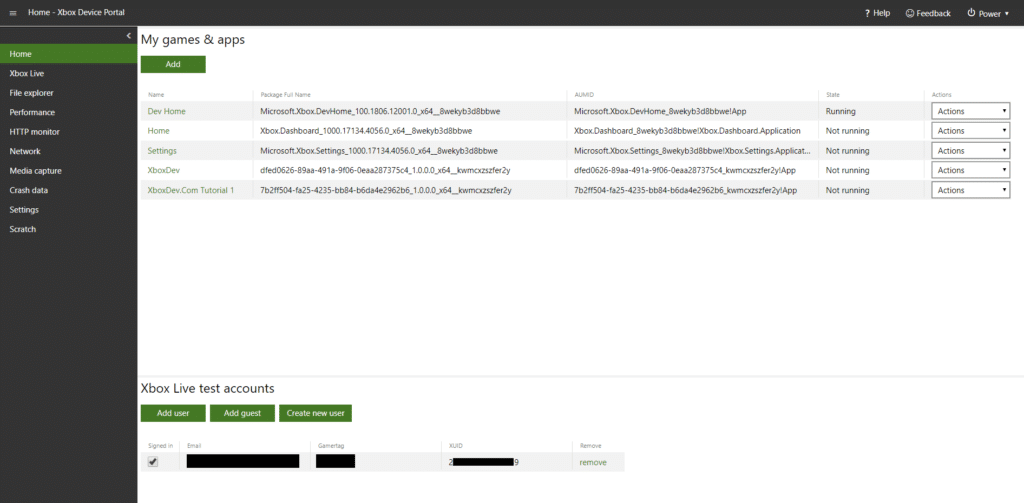Open the Dev Home app link
This screenshot has height=503, width=1024.
coord(167,111)
